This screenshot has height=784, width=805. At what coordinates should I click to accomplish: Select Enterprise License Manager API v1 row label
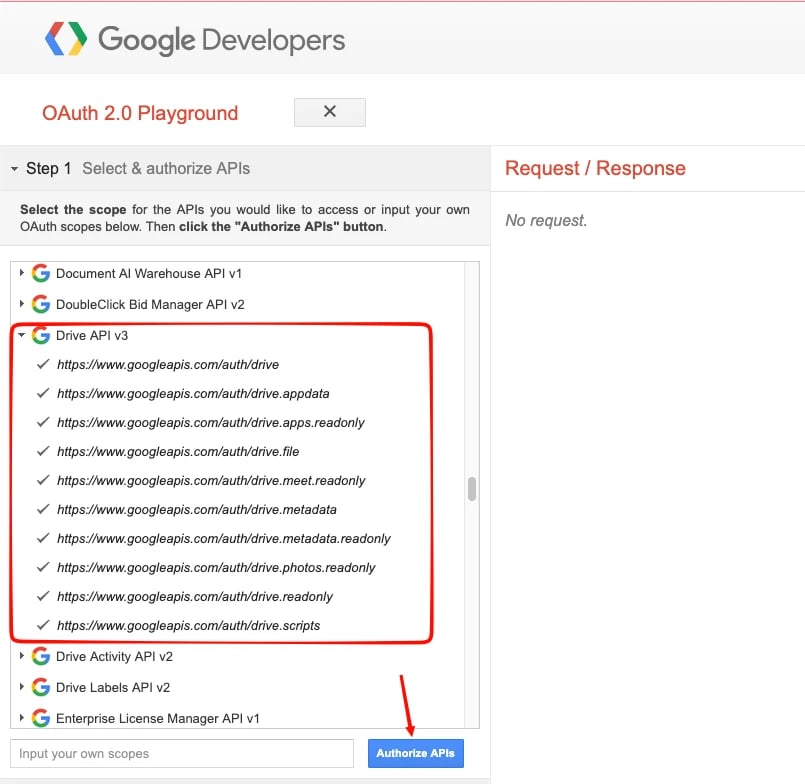click(x=158, y=718)
